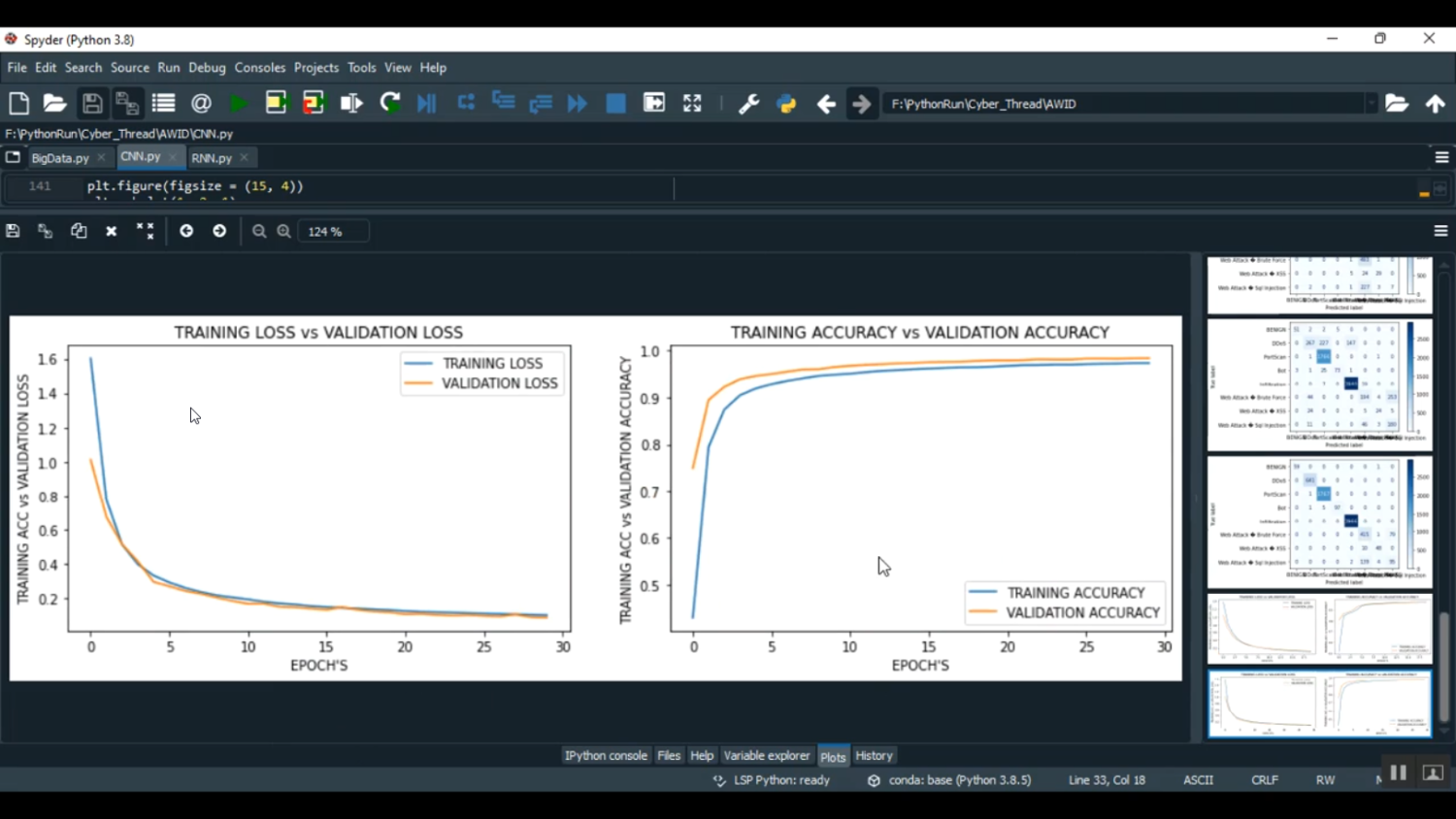The width and height of the screenshot is (1456, 819).
Task: Open the IPython console tab
Action: point(606,756)
